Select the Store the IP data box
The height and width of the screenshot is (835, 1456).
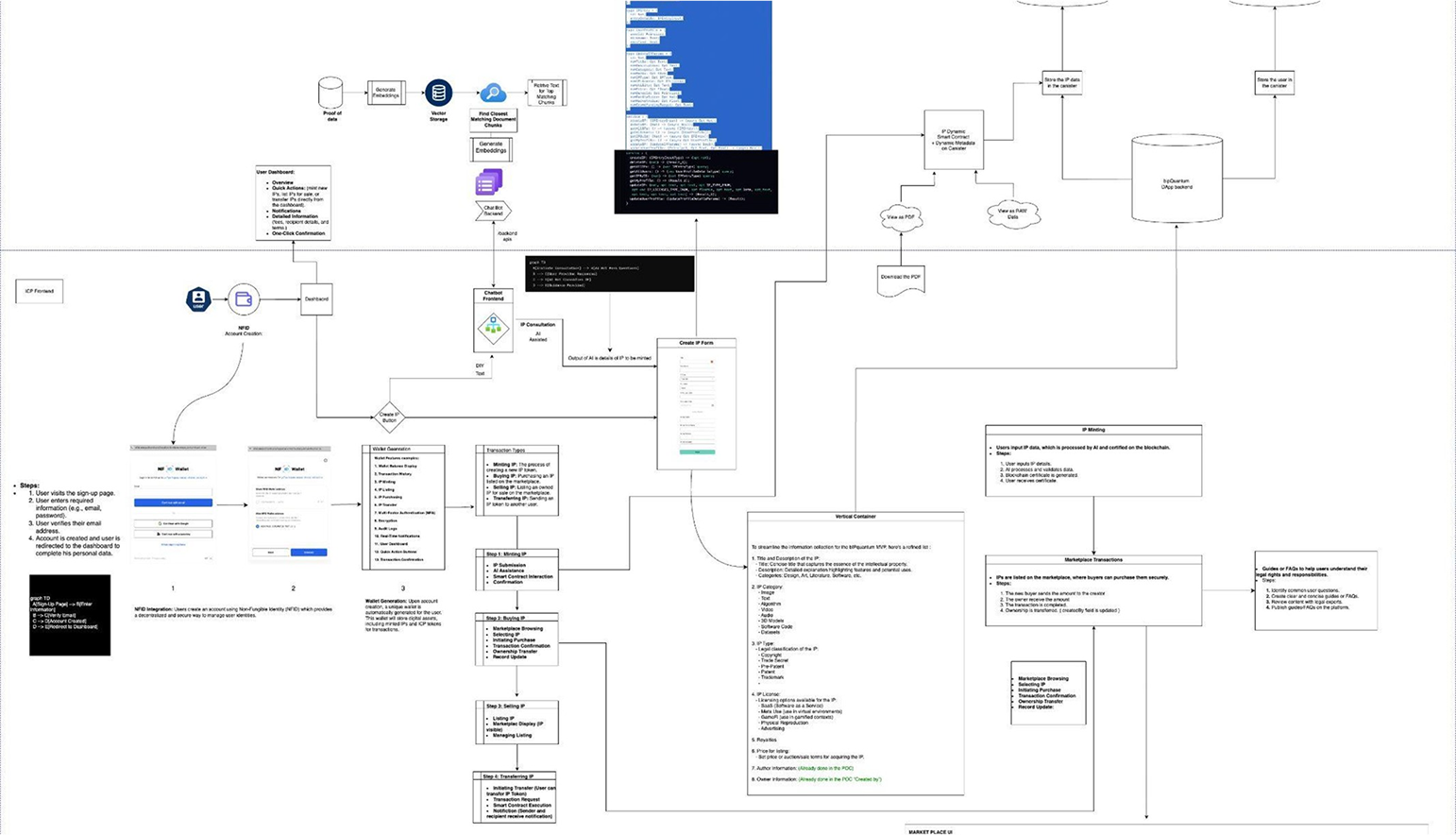pyautogui.click(x=1062, y=82)
